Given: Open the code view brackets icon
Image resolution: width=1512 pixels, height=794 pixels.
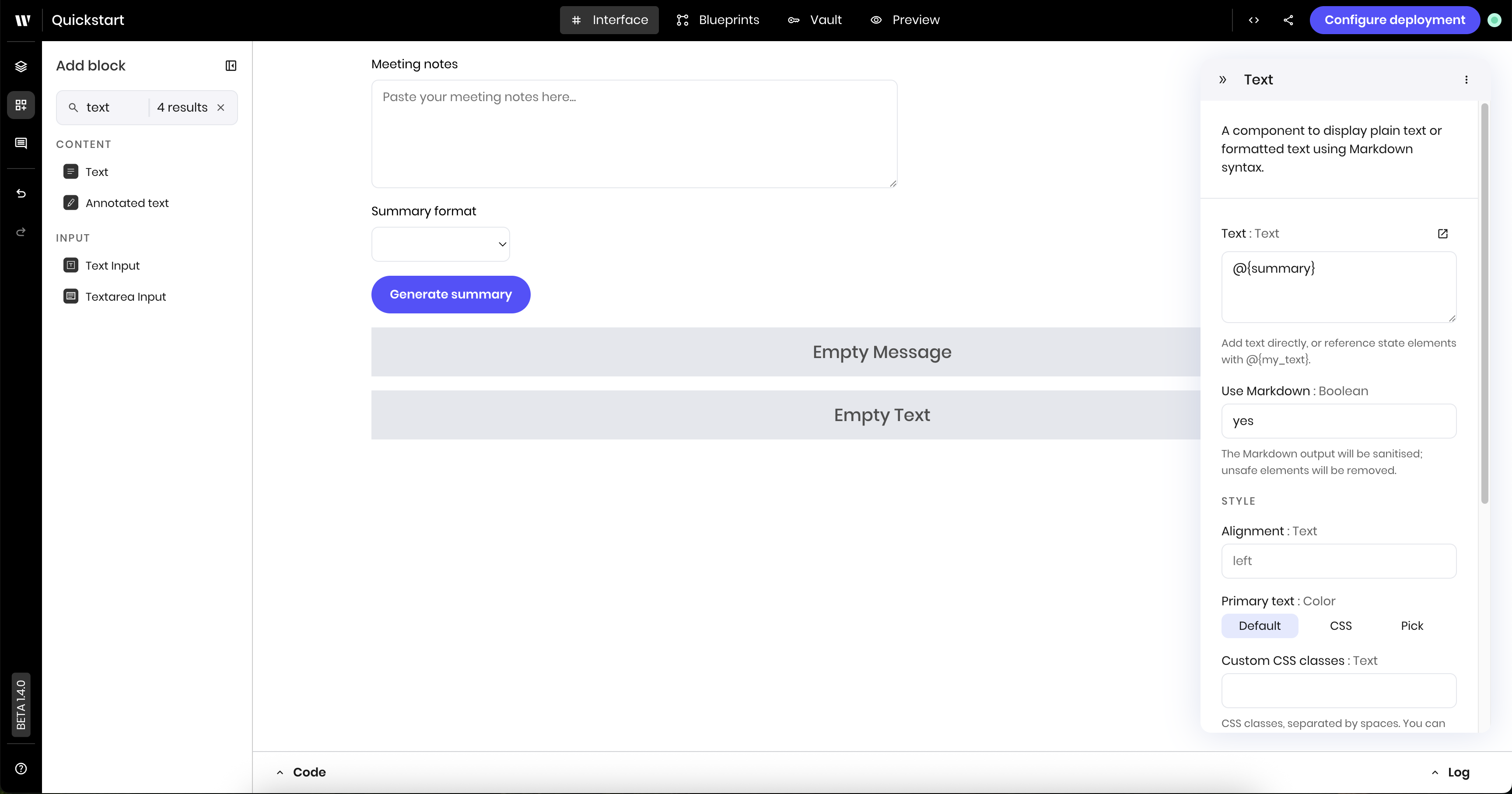Looking at the screenshot, I should (1254, 20).
